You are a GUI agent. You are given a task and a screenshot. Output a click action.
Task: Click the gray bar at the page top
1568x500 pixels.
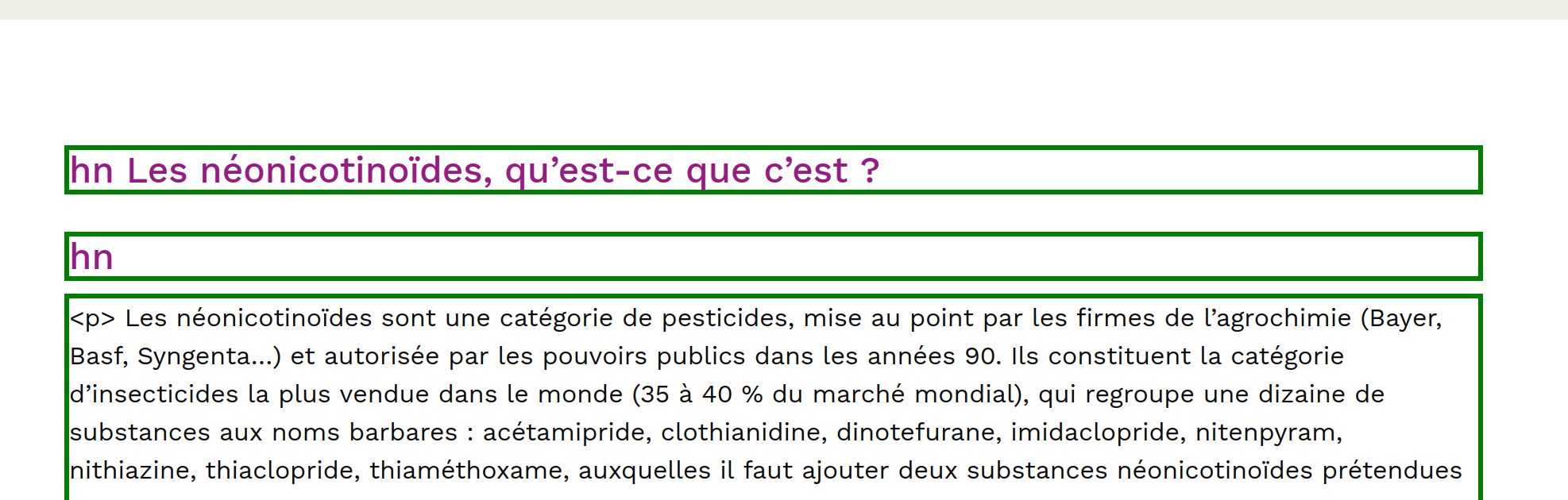[x=784, y=10]
